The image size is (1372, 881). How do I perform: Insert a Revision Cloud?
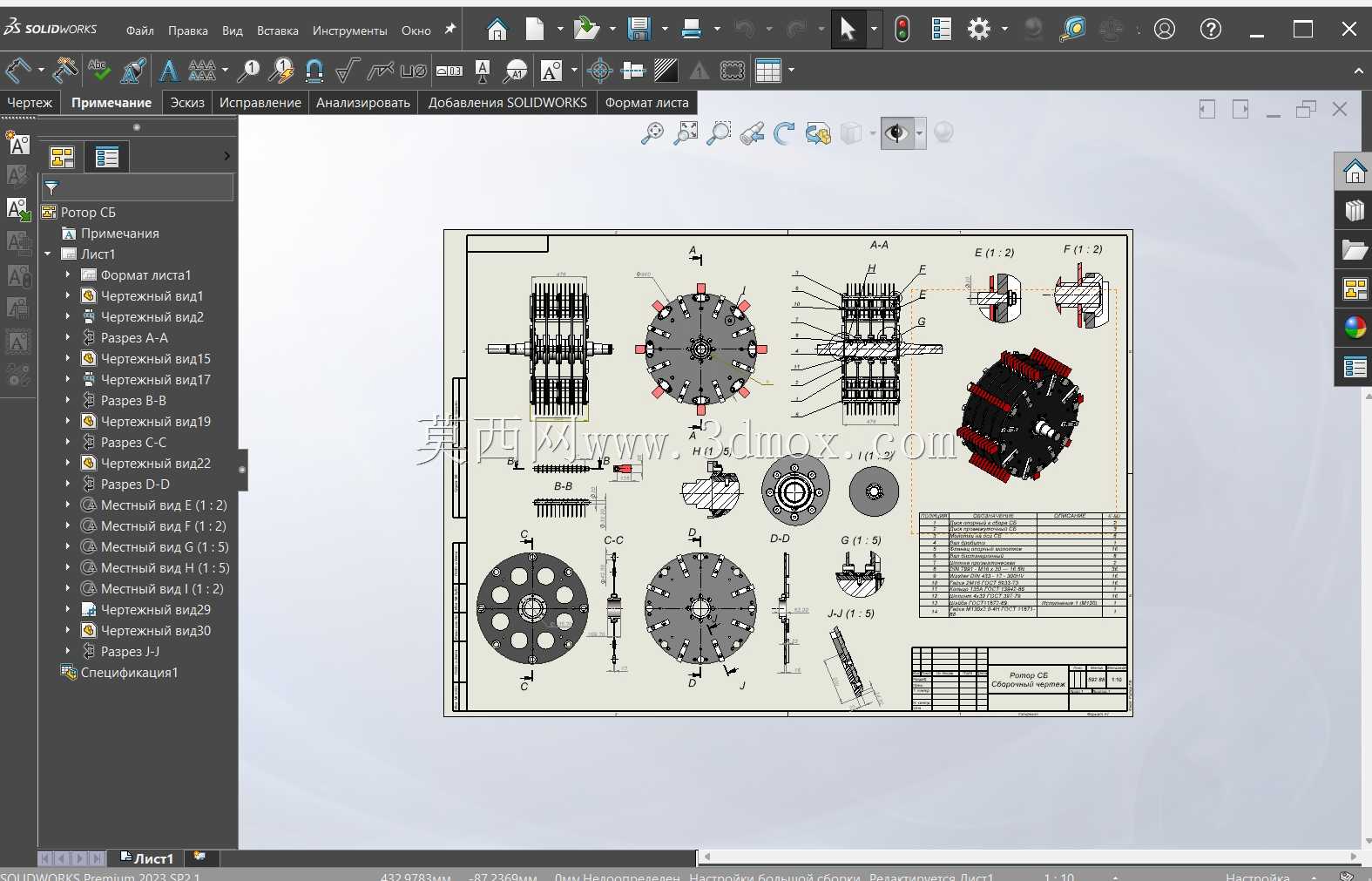tap(733, 71)
